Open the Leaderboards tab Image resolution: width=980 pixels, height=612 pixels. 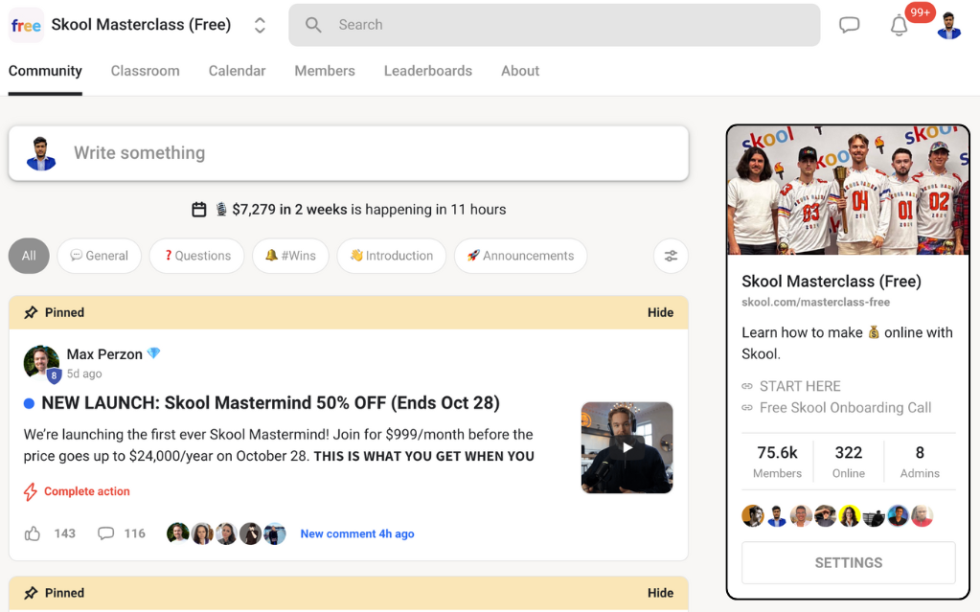click(428, 71)
